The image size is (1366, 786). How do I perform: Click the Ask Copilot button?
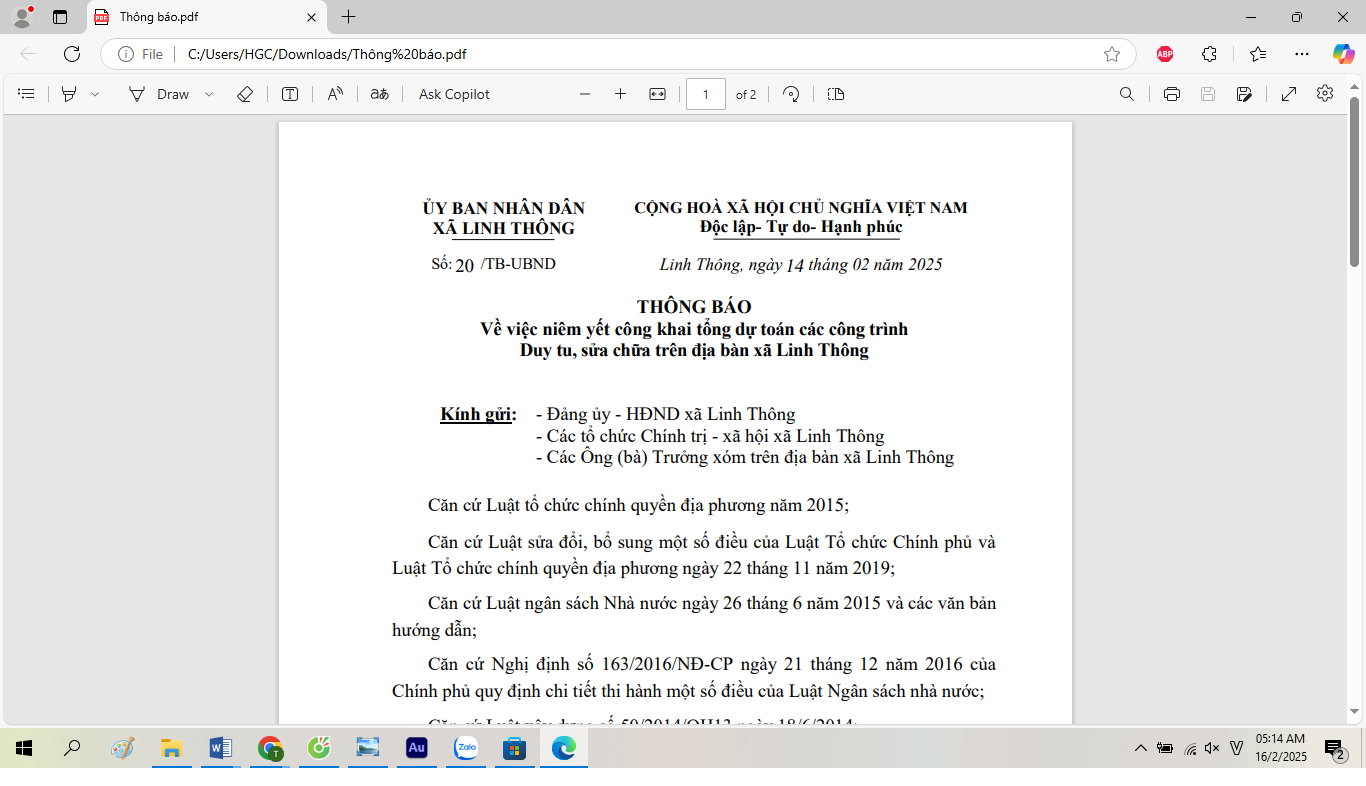pyautogui.click(x=454, y=94)
